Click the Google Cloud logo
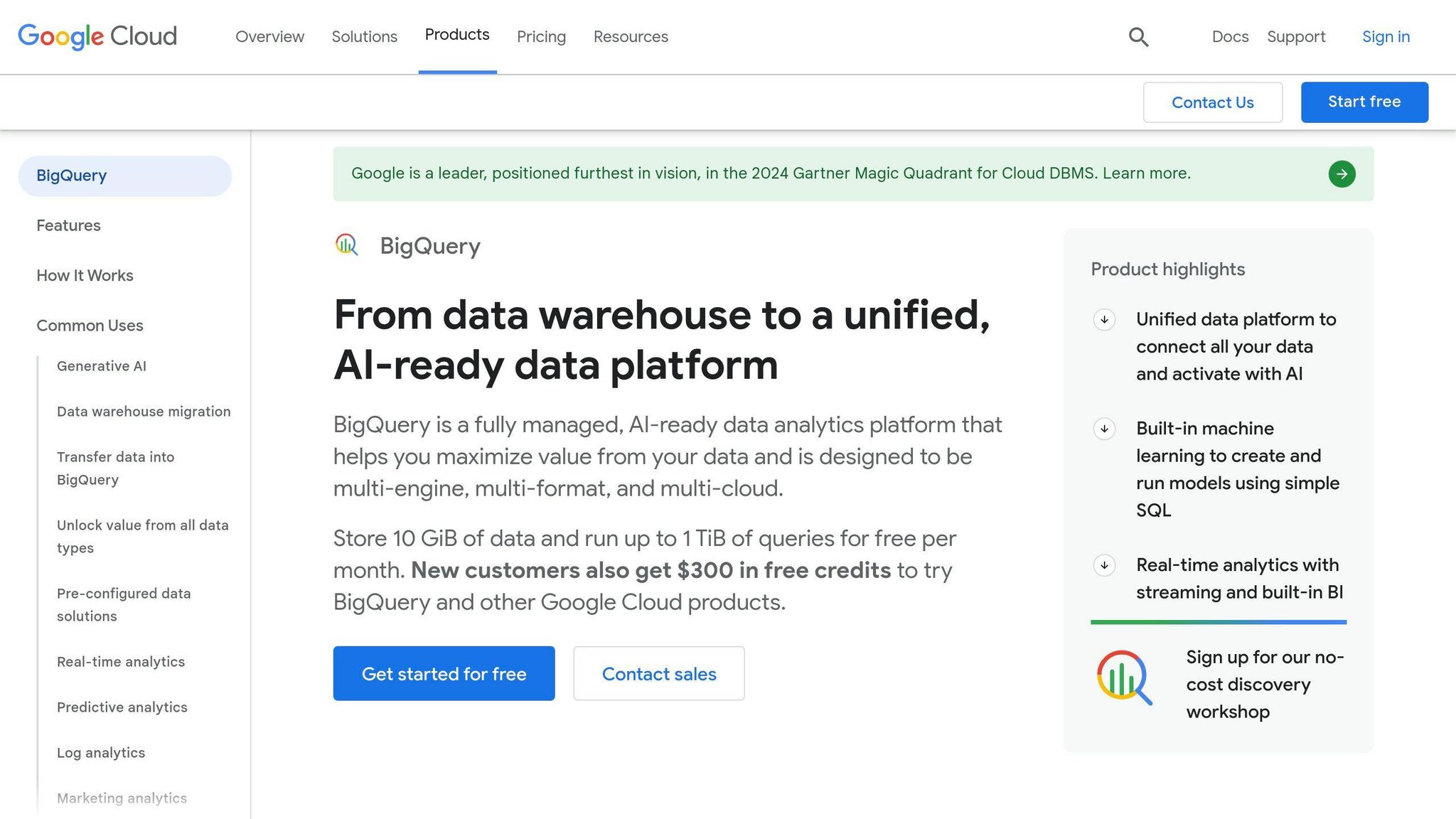1456x819 pixels. coord(97,36)
